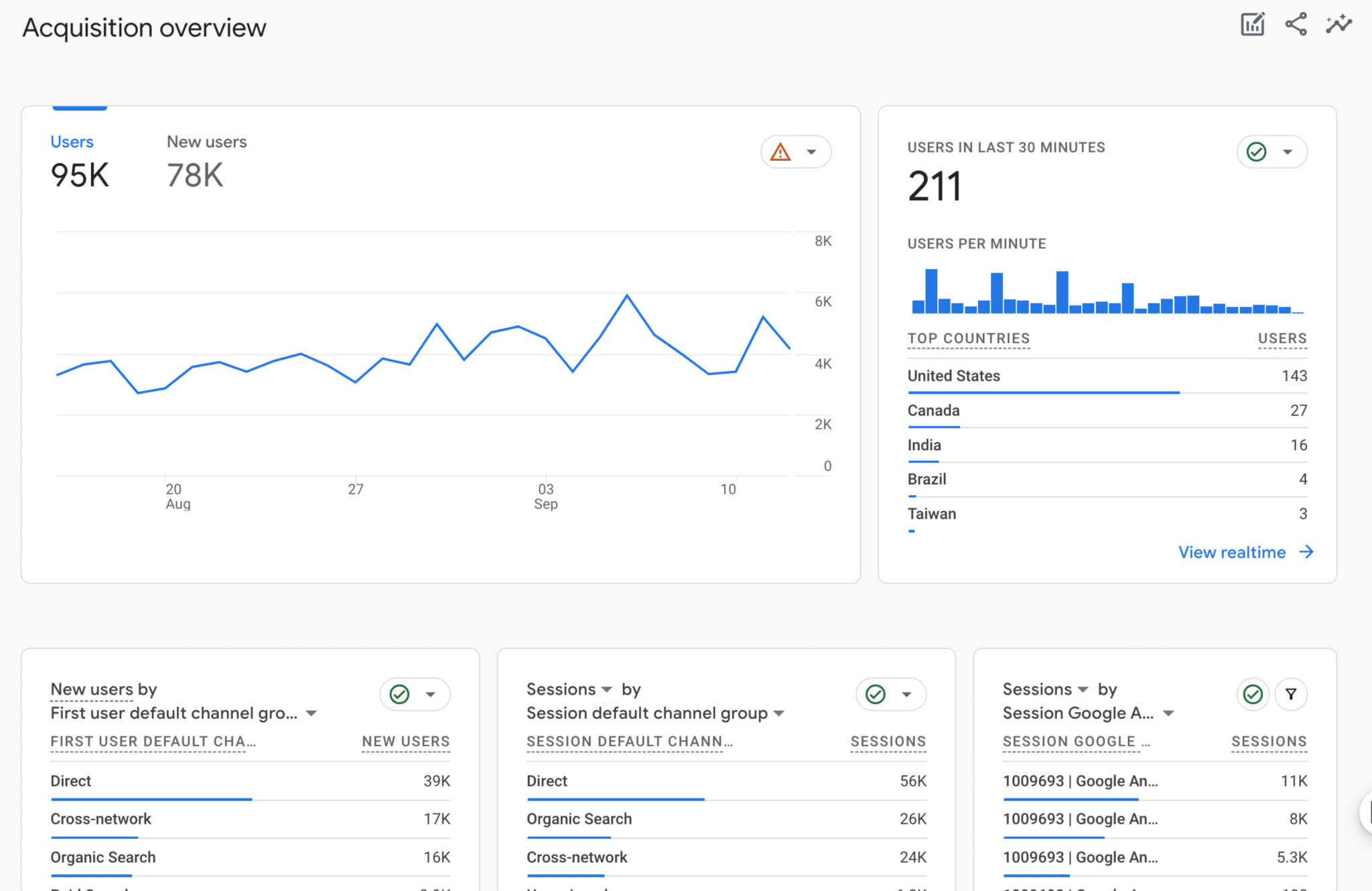Screen dimensions: 1372x891
Task: Click the checkmark icon on Sessions channel card
Action: (x=876, y=695)
